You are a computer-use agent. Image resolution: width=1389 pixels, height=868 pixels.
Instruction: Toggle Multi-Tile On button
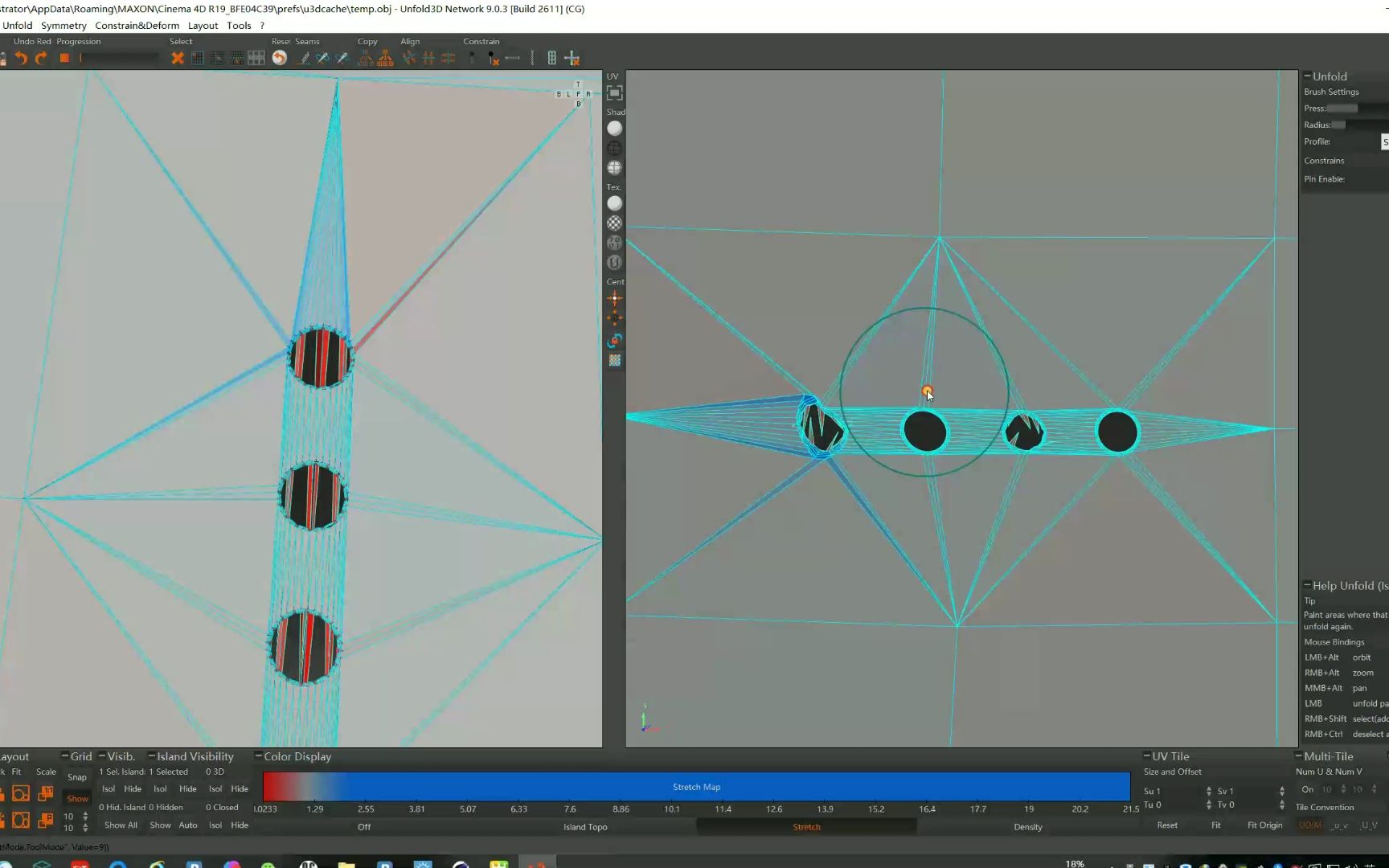tap(1308, 789)
